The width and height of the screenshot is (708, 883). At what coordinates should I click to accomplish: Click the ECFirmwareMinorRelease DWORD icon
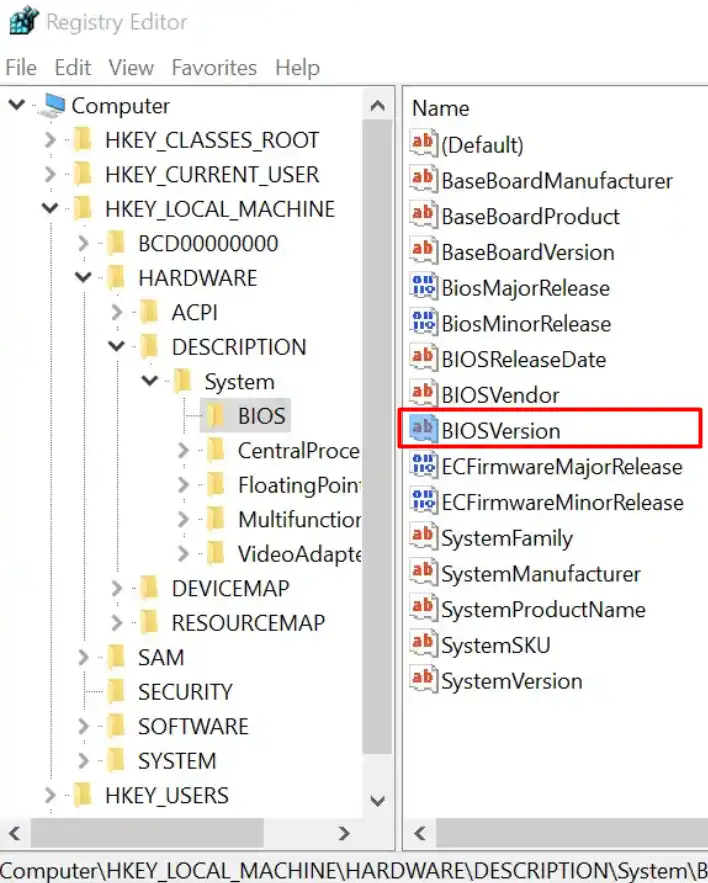[x=424, y=502]
